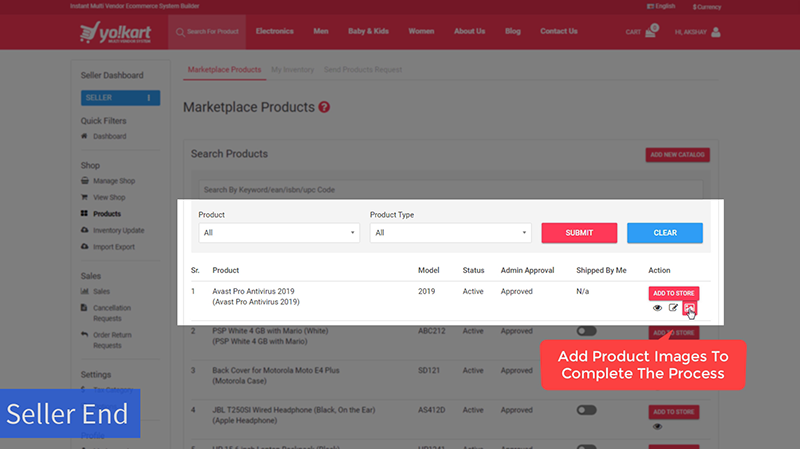The width and height of the screenshot is (800, 449).
Task: Open Manage Shop link
Action: coord(114,181)
